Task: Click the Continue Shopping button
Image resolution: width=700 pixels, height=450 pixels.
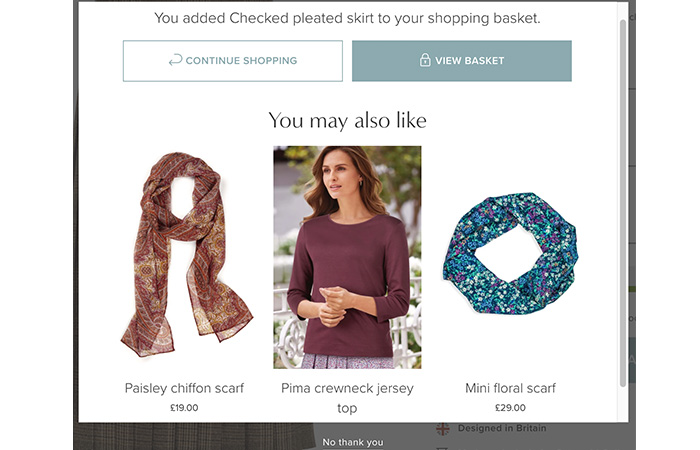Action: point(232,61)
